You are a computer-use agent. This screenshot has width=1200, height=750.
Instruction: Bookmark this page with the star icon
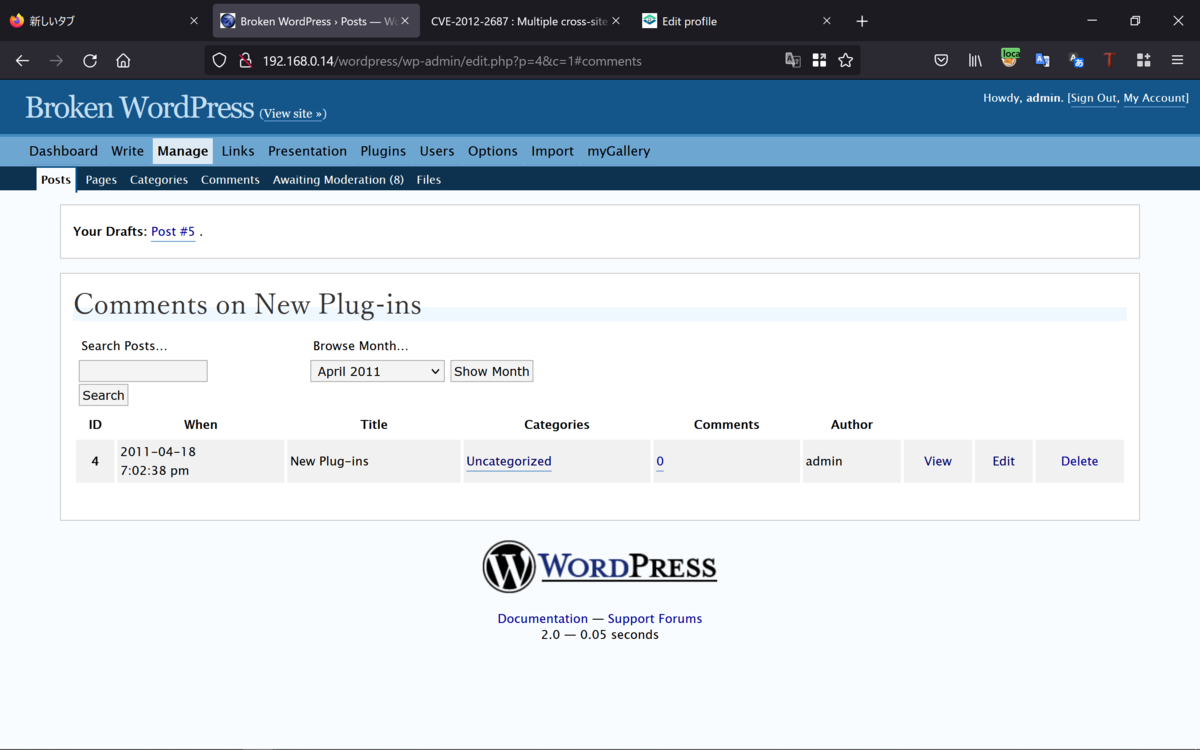[846, 61]
